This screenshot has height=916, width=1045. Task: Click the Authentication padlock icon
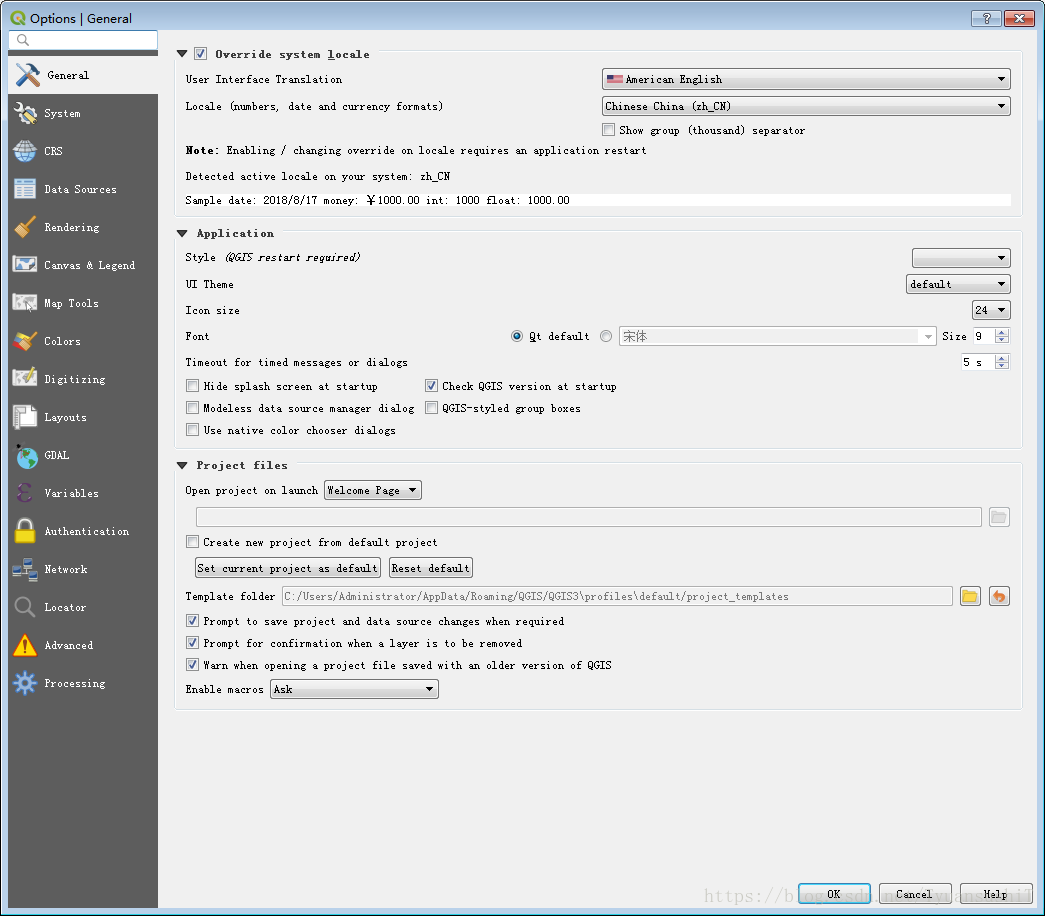pyautogui.click(x=25, y=531)
